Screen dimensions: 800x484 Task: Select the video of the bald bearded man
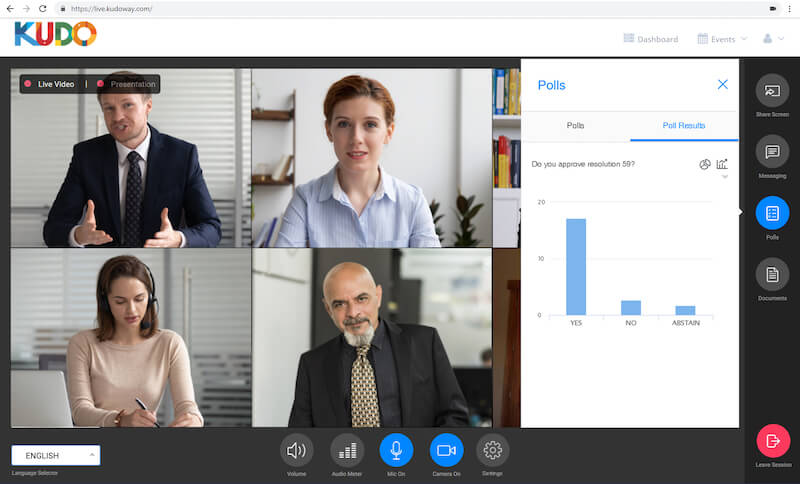point(372,338)
